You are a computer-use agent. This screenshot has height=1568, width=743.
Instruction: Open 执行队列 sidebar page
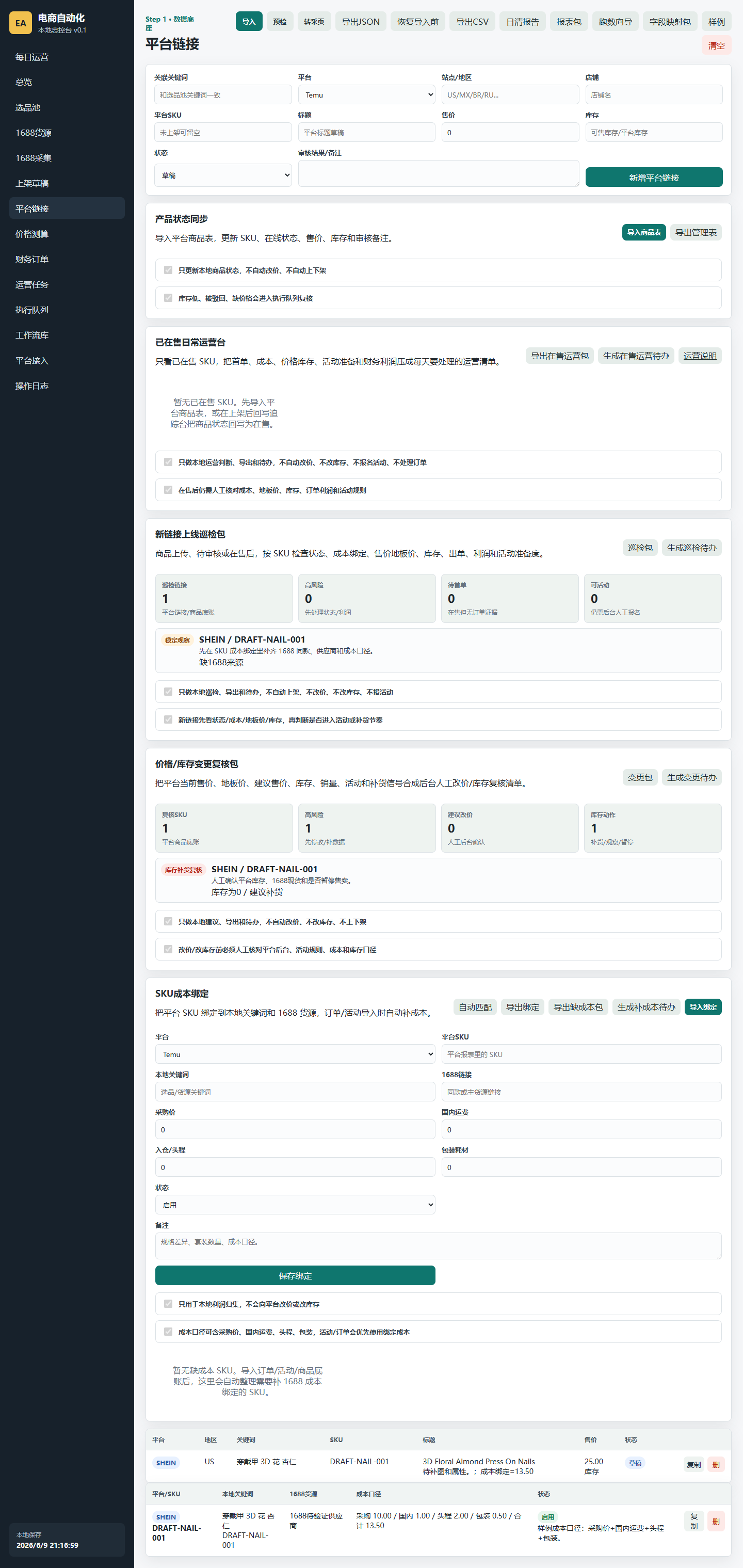tap(67, 309)
